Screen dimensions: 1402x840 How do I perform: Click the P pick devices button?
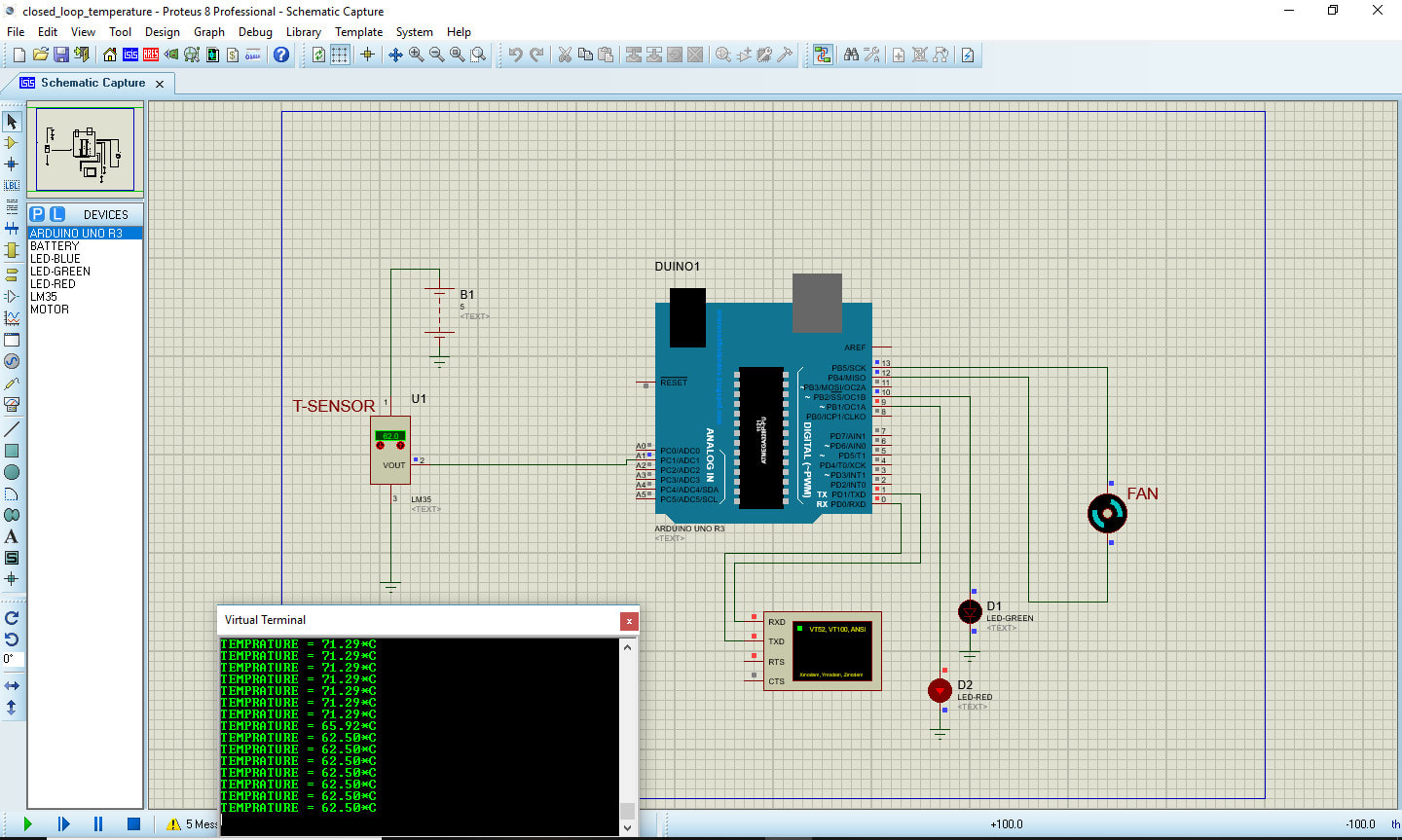coord(37,214)
